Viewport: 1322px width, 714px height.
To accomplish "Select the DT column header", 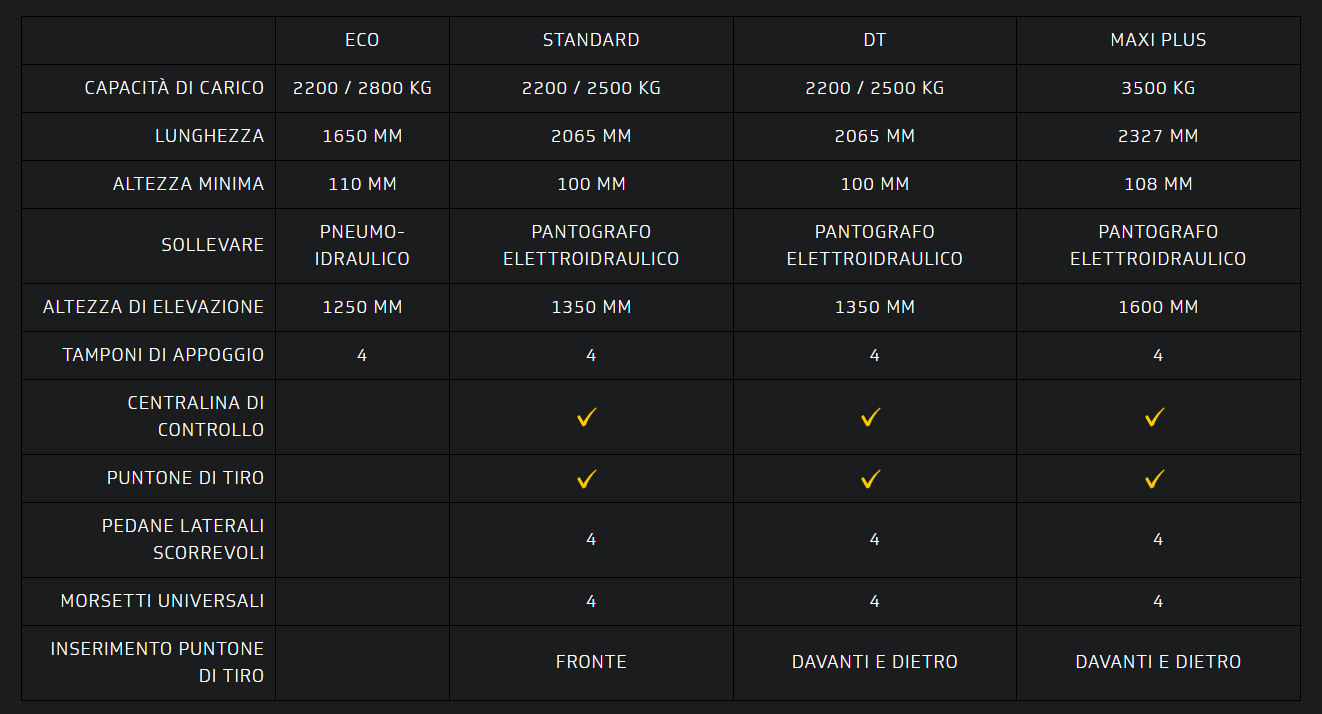I will point(875,40).
